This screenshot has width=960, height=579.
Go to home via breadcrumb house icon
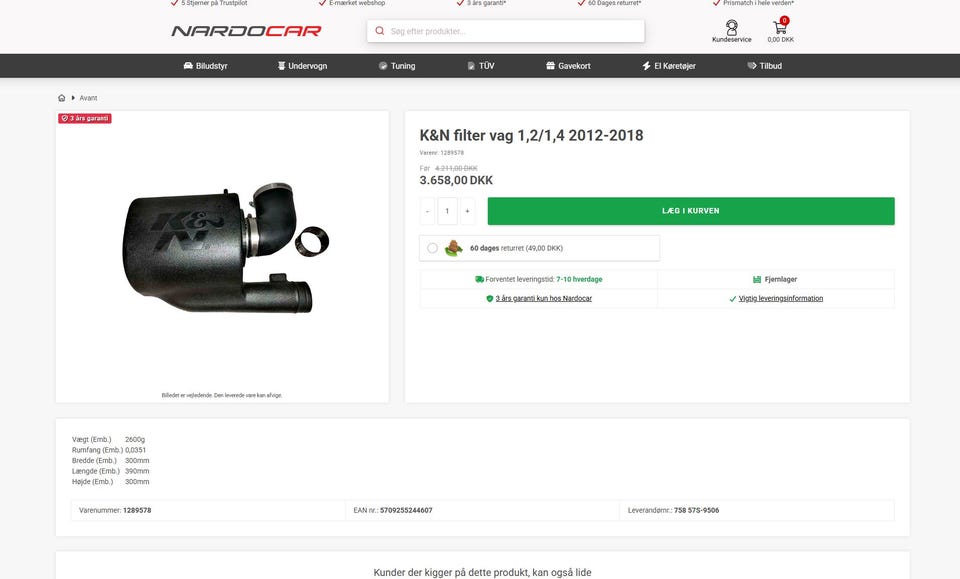pos(61,98)
